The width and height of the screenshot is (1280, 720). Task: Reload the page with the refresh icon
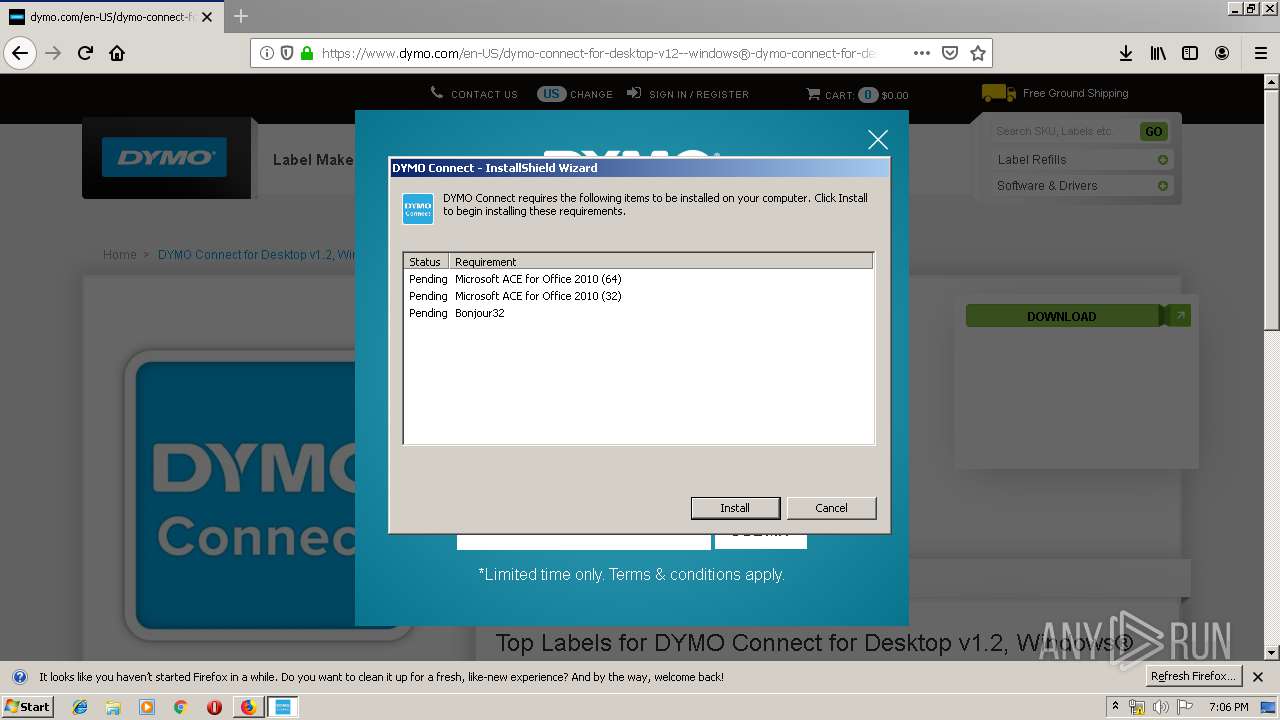(x=85, y=53)
